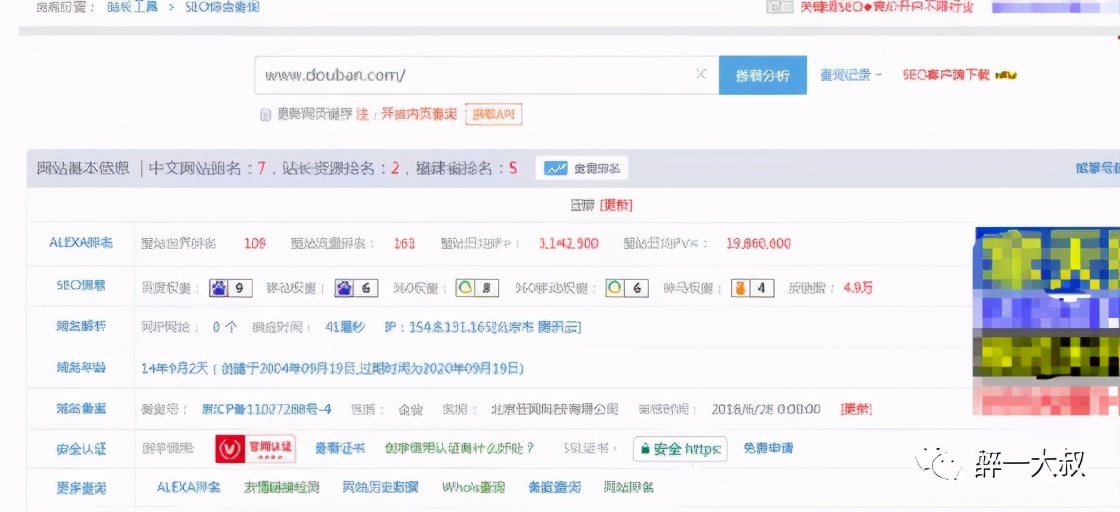
Task: Click the red update link in the ICP record row
Action: tap(856, 409)
